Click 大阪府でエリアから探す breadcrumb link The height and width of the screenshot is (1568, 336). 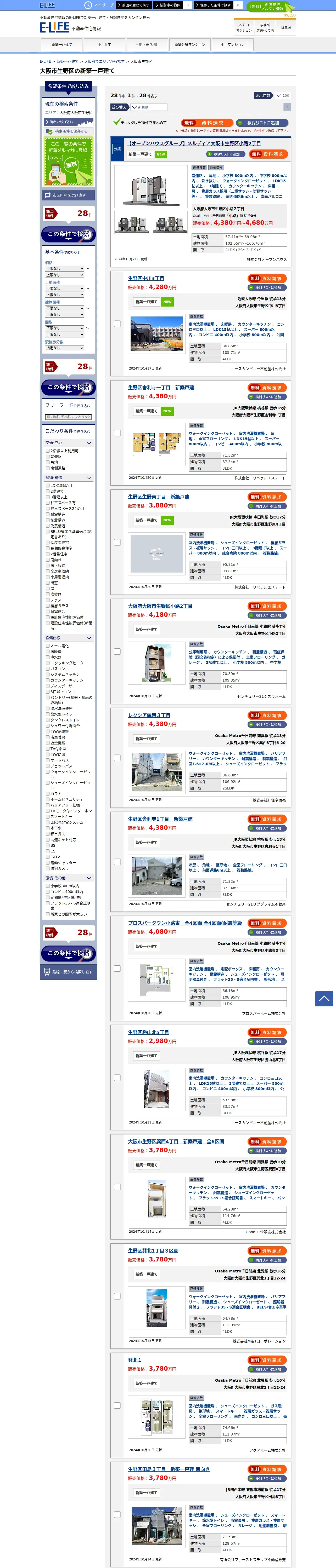coord(104,61)
